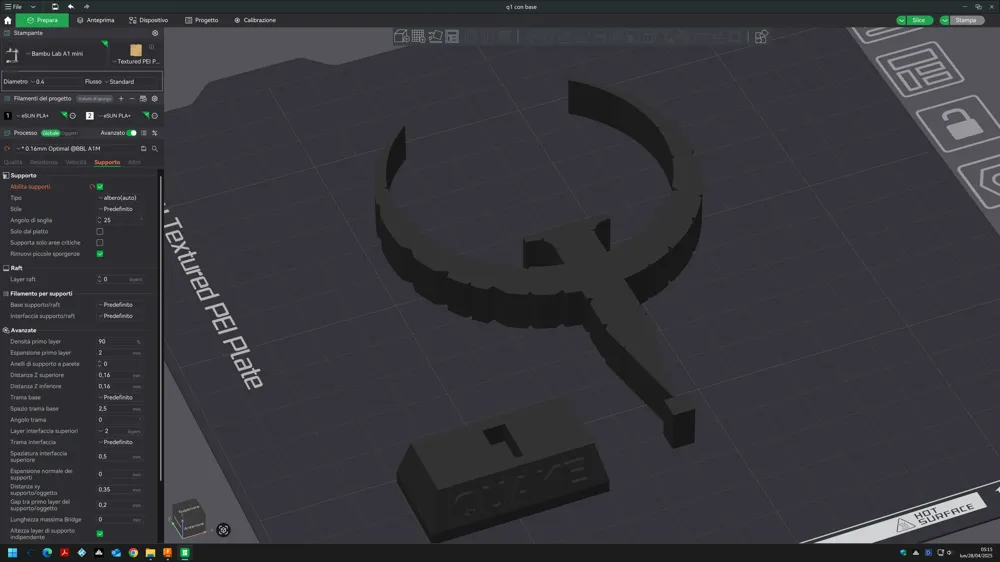Click the Assembly view icon in toolbar

tap(761, 36)
